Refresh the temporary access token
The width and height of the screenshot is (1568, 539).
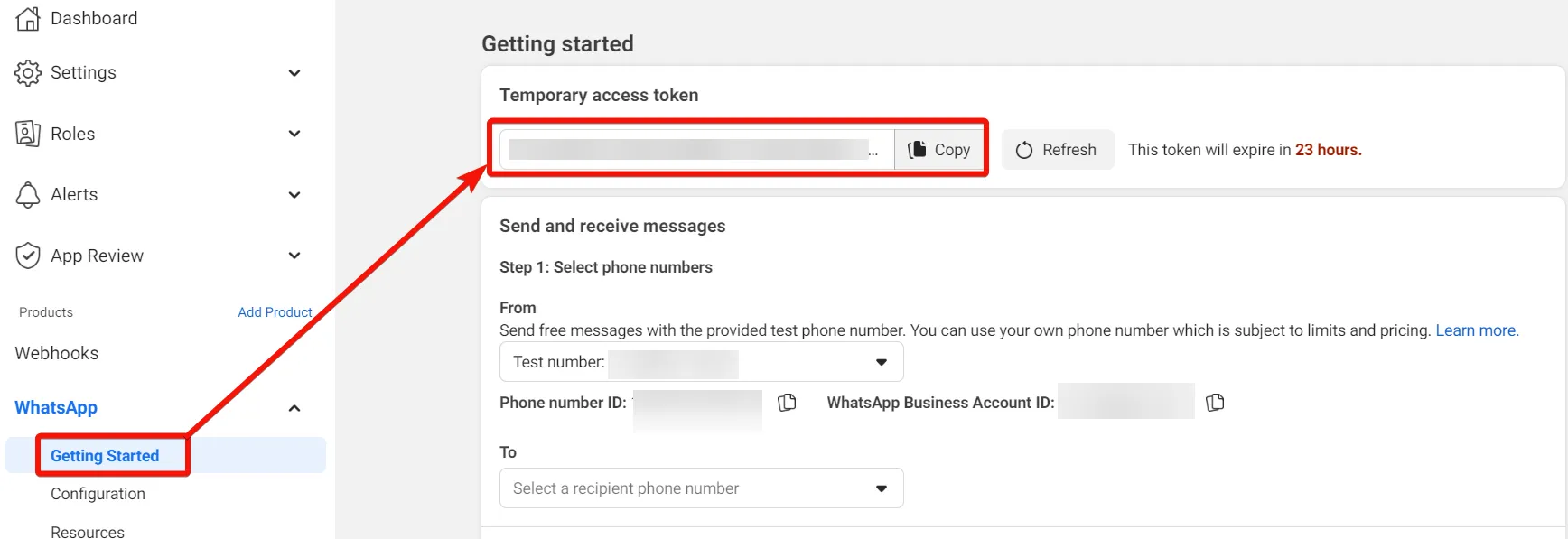(x=1057, y=150)
